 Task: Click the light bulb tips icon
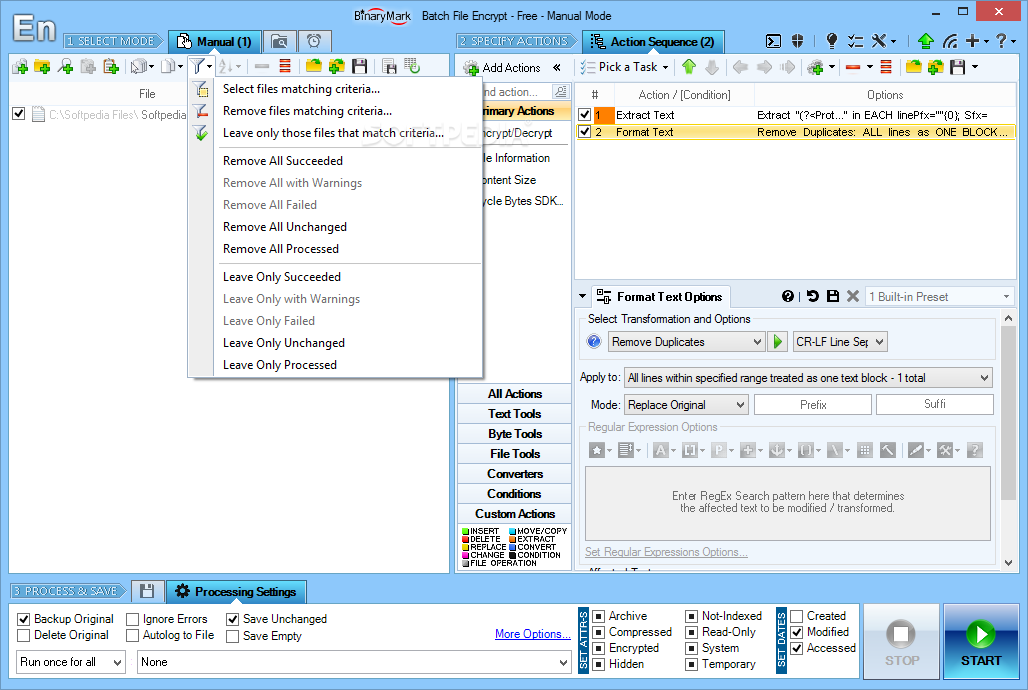[x=831, y=41]
